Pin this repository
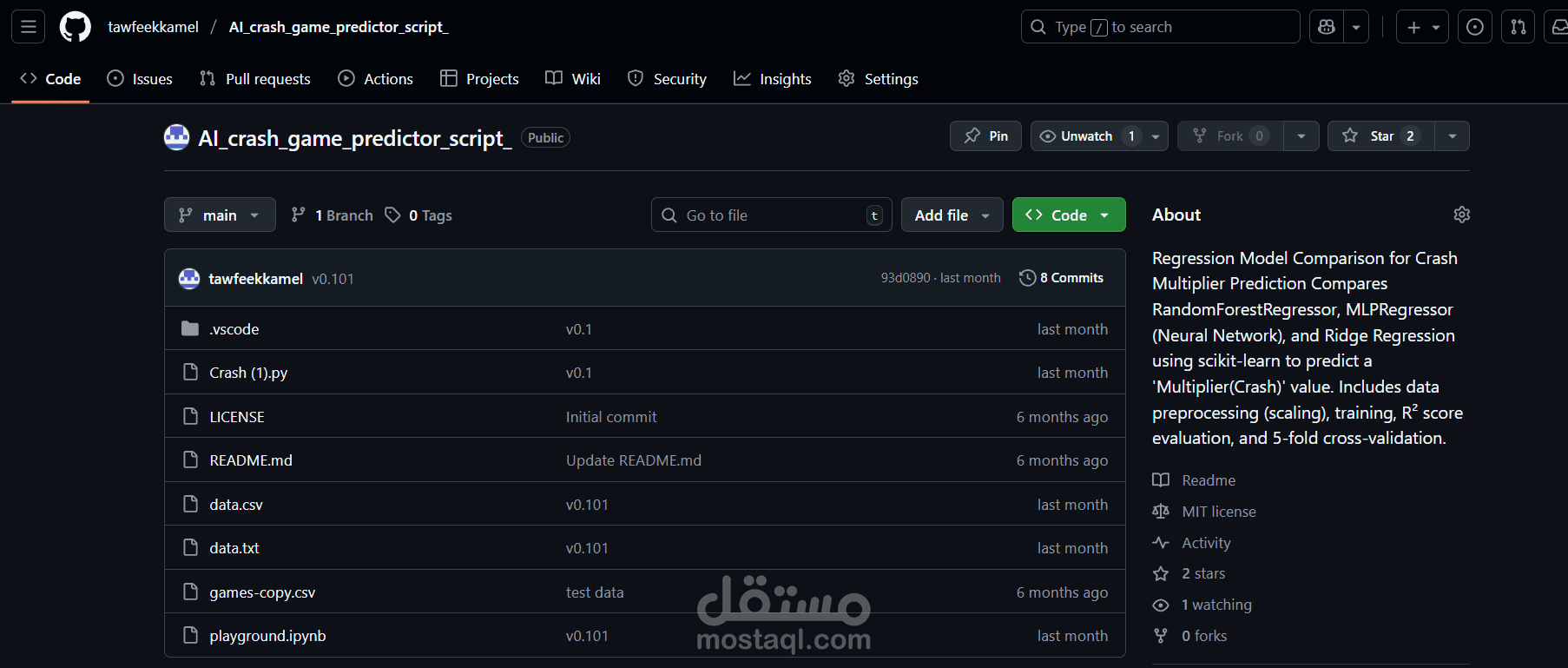The image size is (1568, 668). tap(986, 136)
